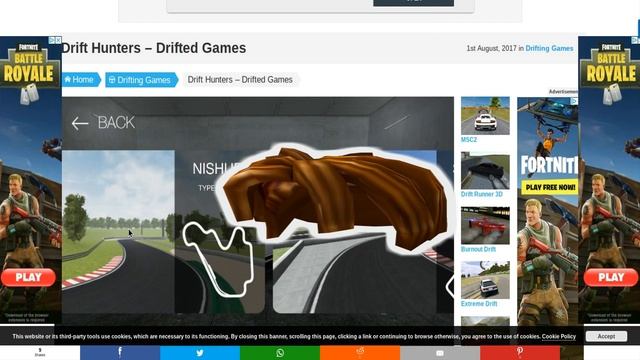Share page on Reddit

click(x=360, y=352)
